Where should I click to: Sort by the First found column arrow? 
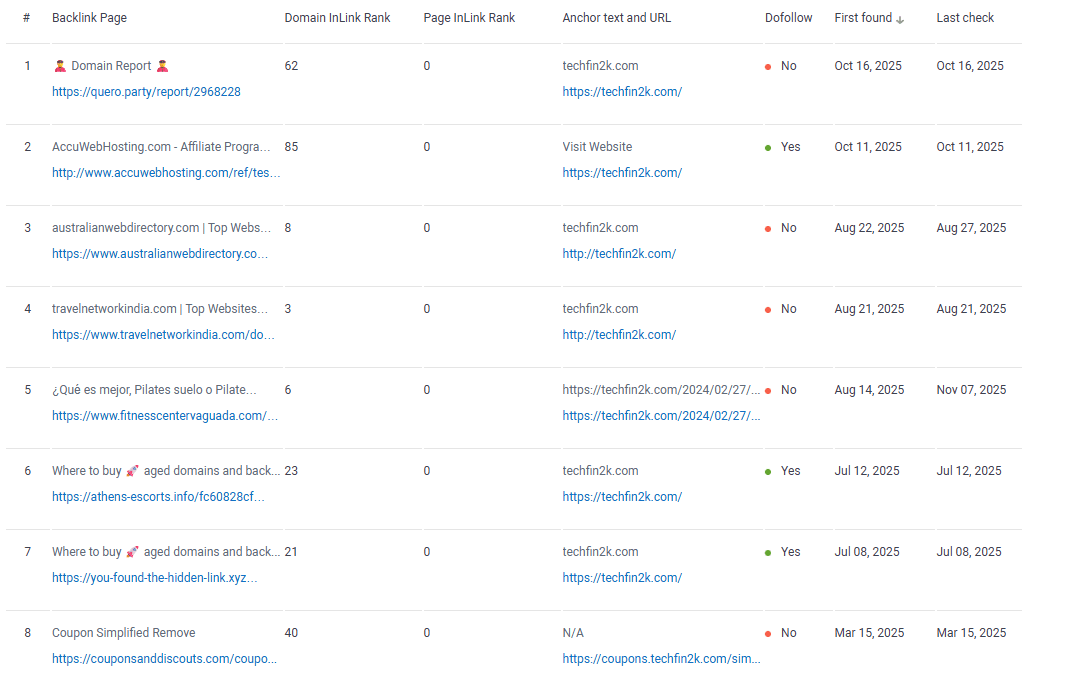(x=900, y=19)
